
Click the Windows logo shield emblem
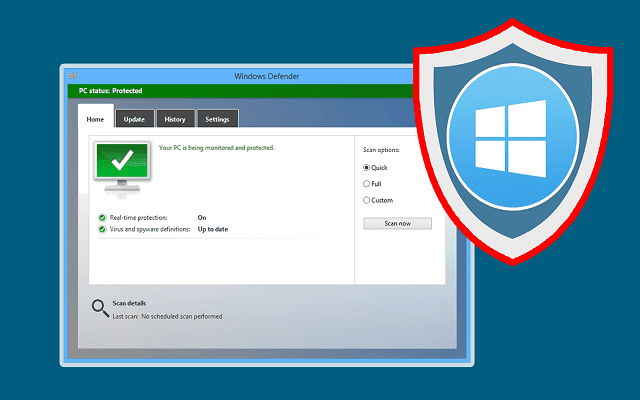[x=513, y=141]
